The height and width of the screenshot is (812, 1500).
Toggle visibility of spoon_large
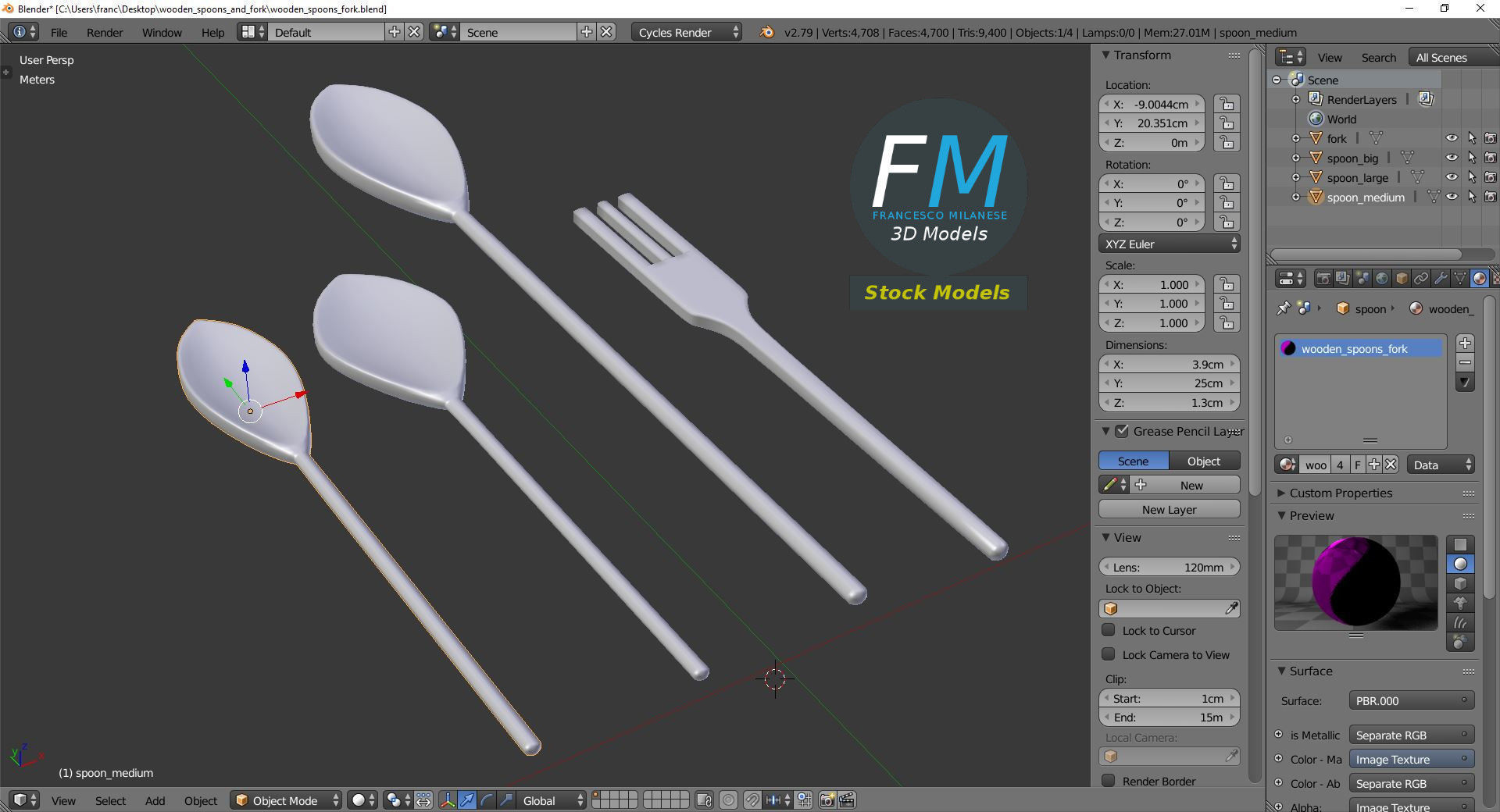click(1452, 177)
